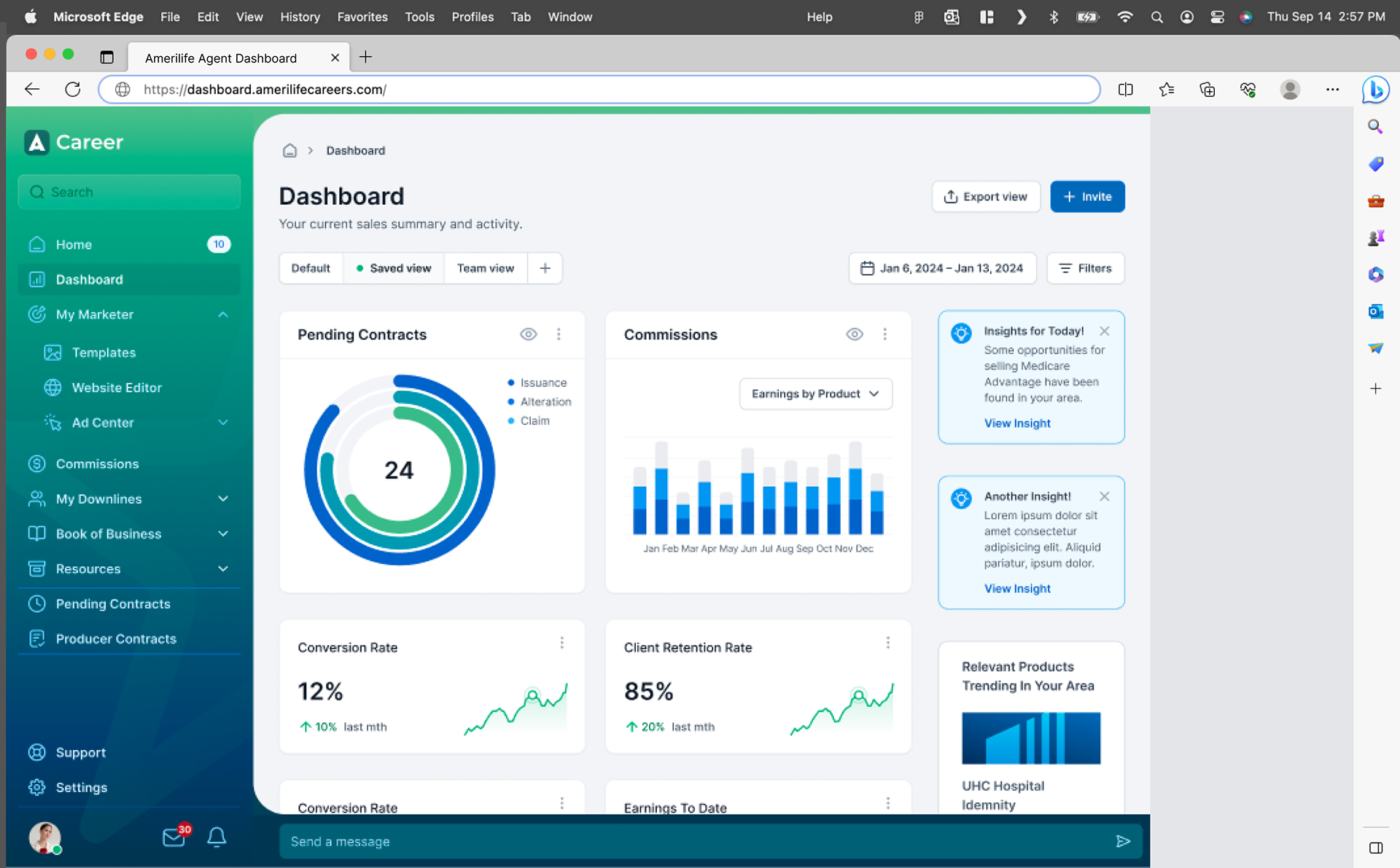Dismiss the Insights for Today card
Screen dimensions: 1400x868
1104,331
